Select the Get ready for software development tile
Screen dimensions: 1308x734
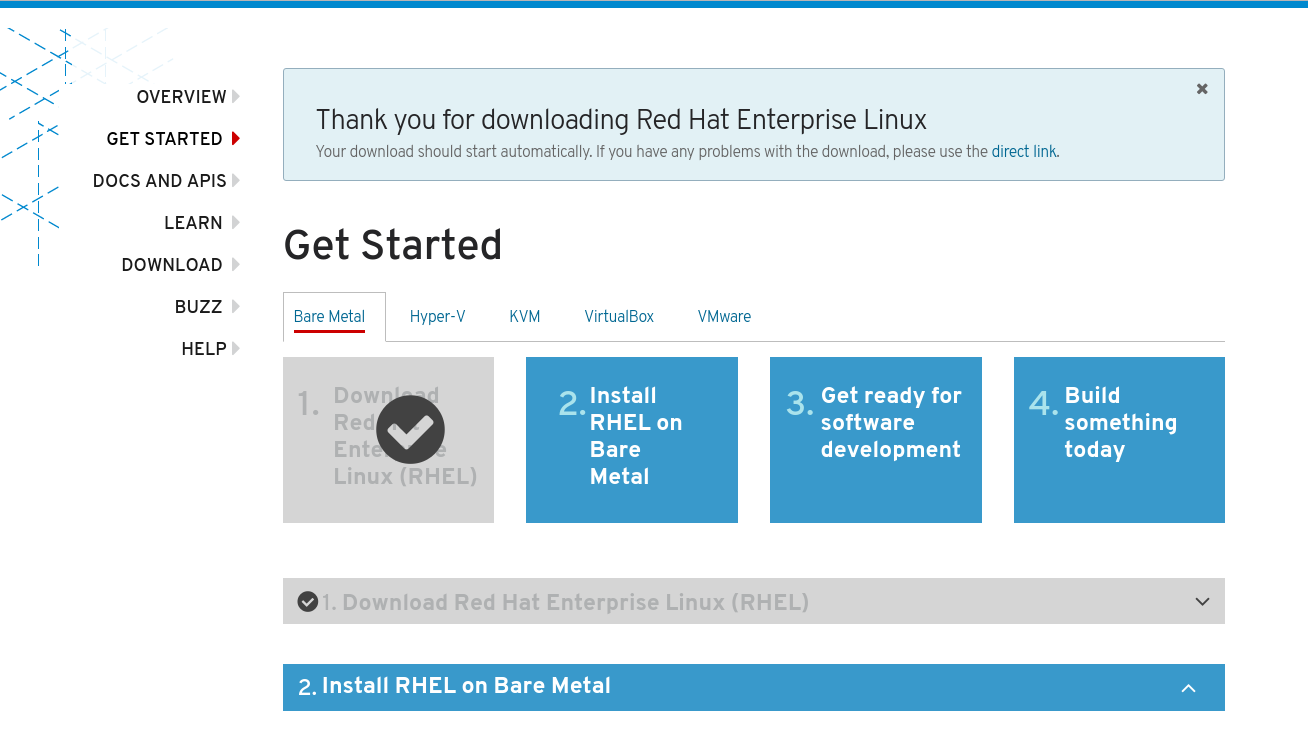tap(876, 440)
